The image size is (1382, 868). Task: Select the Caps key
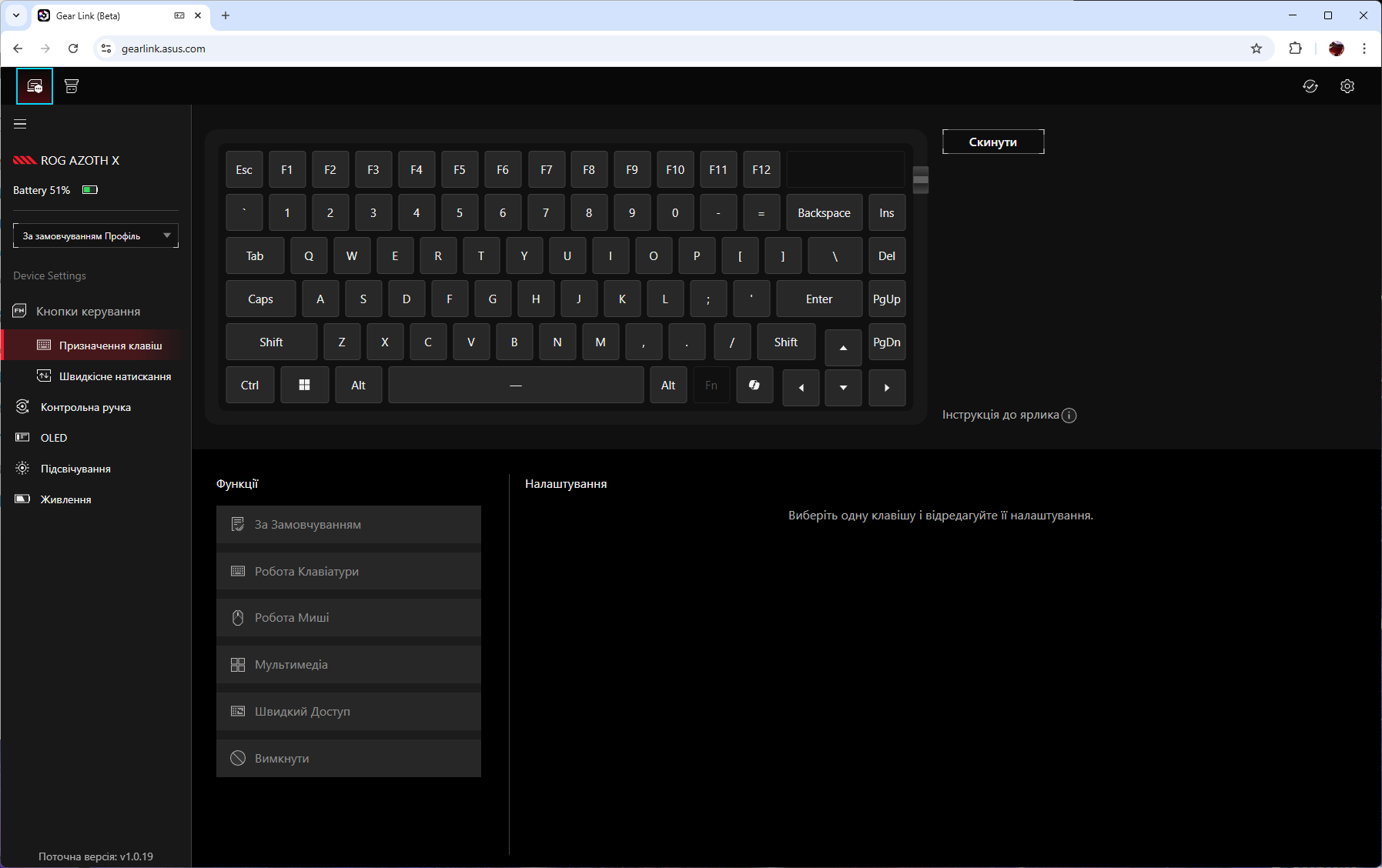tap(260, 299)
